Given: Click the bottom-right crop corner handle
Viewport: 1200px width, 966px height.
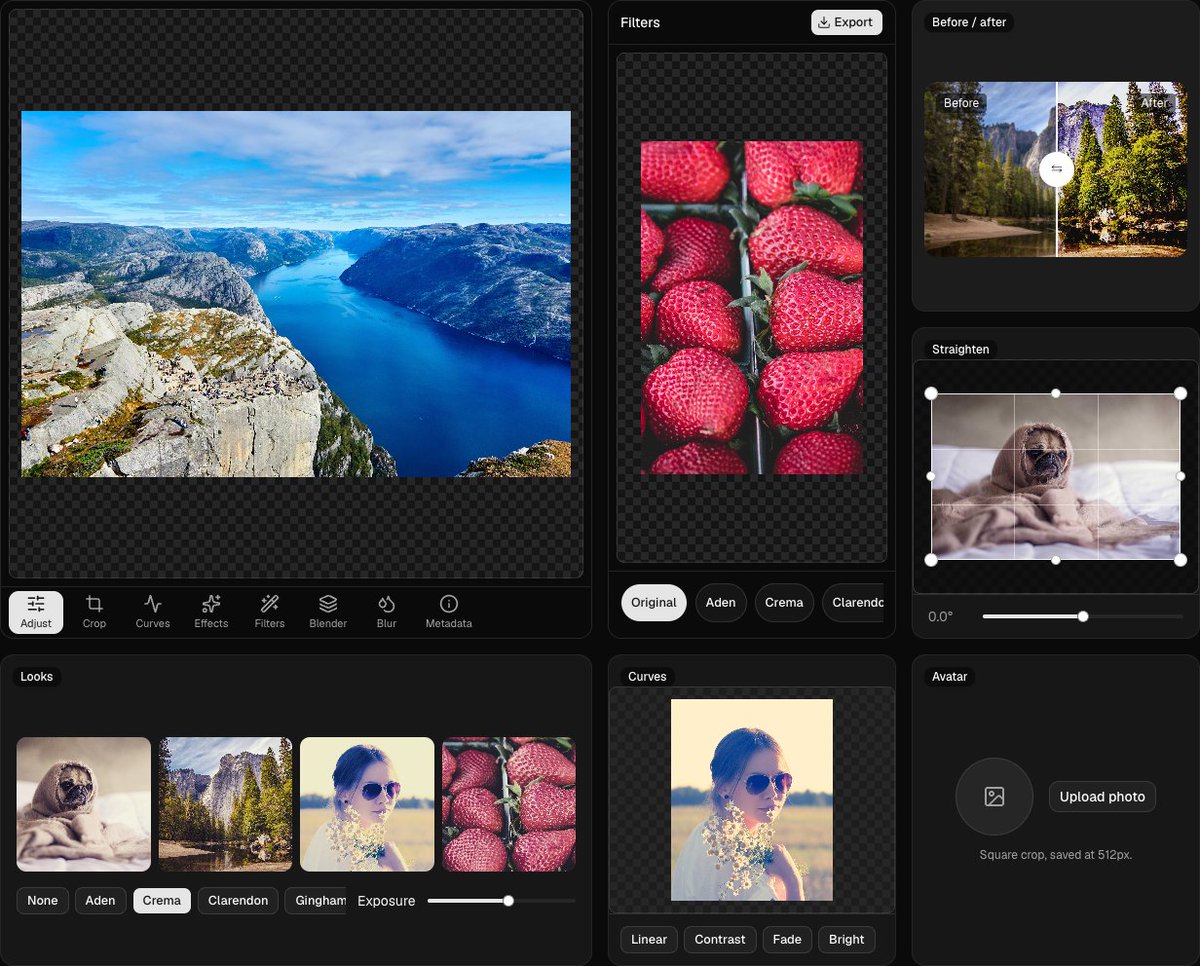Looking at the screenshot, I should [x=1180, y=560].
